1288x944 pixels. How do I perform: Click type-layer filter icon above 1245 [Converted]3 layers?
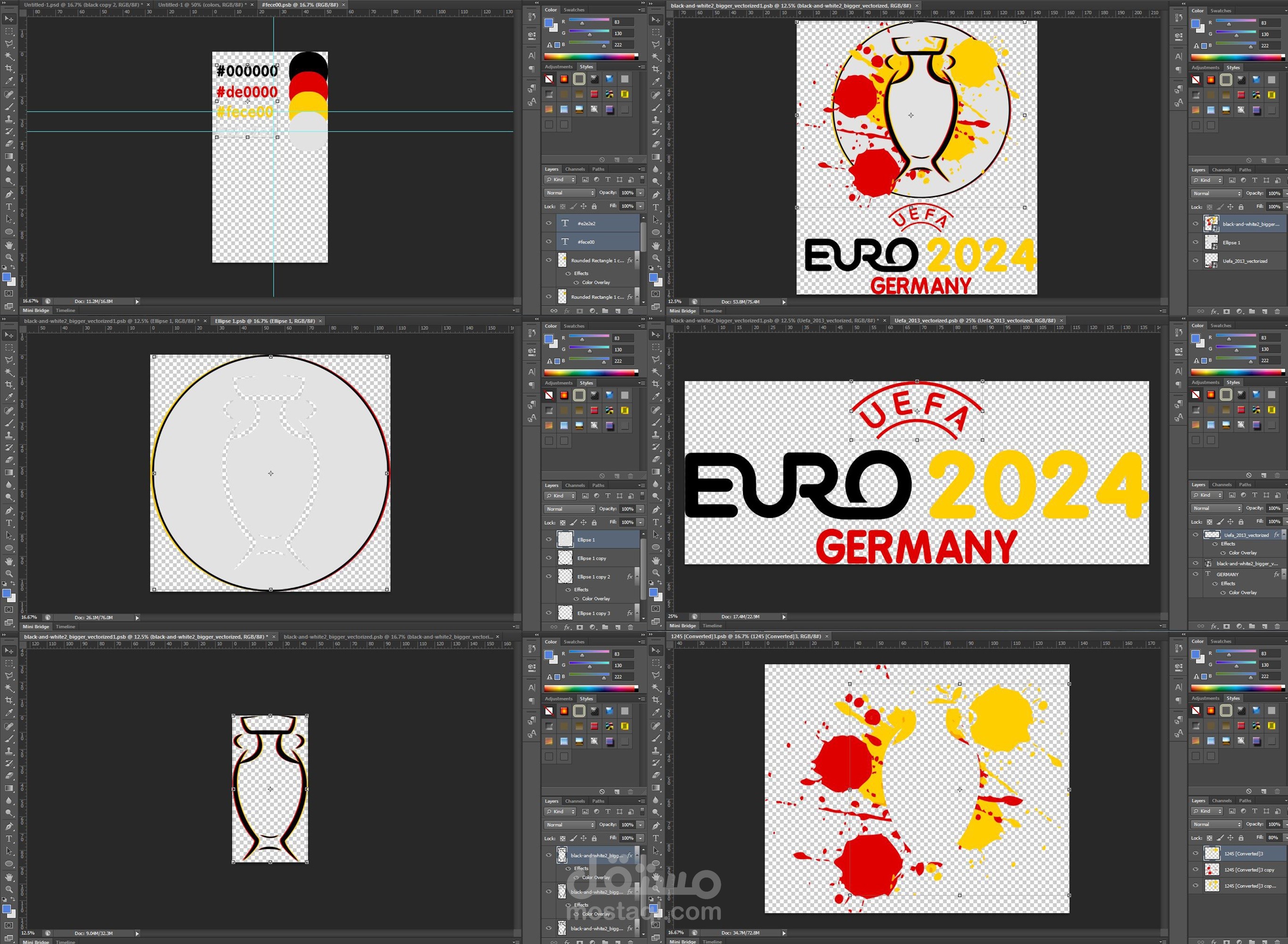[1255, 811]
